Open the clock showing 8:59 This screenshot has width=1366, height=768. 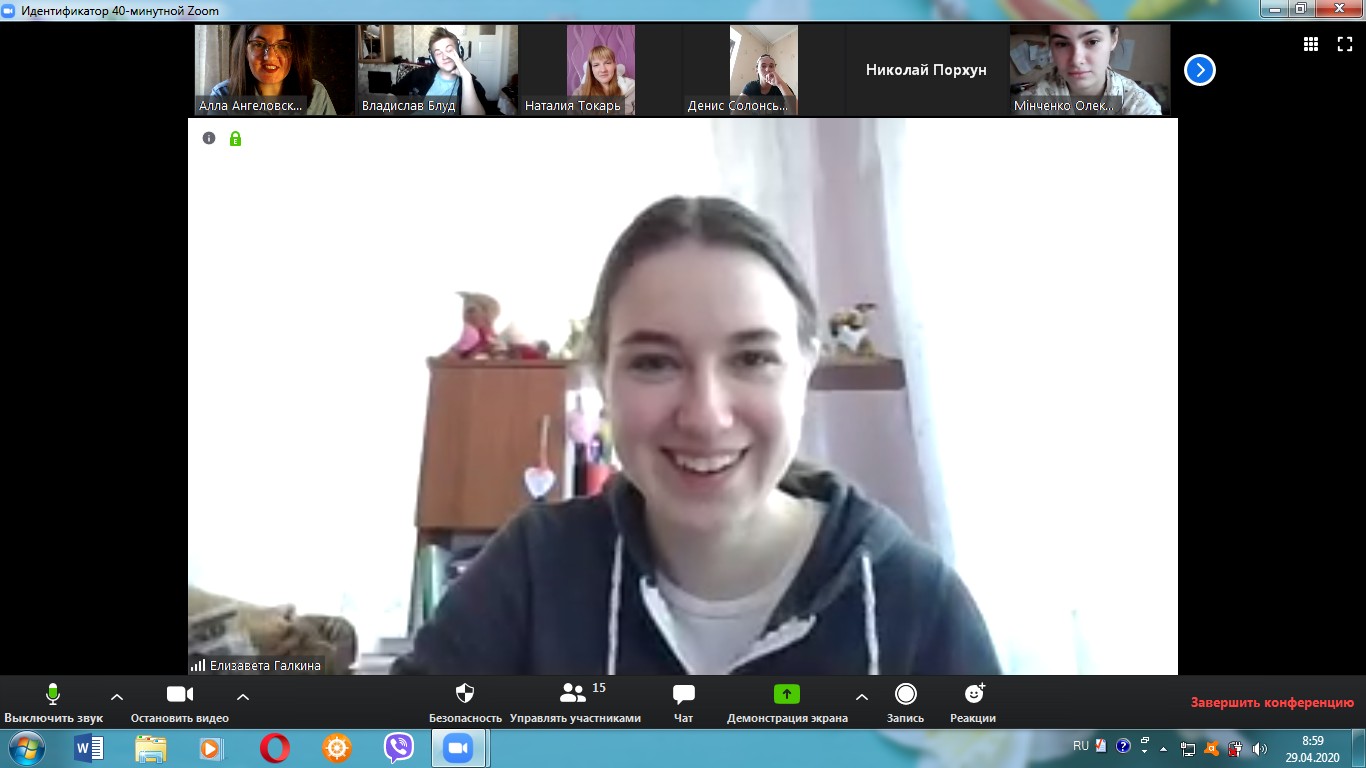click(1313, 749)
